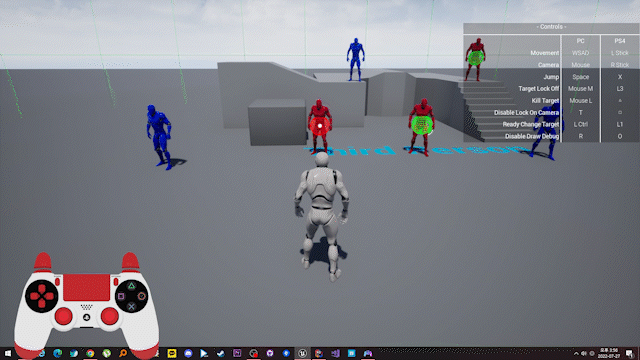Click the 'Disable Draw Debug' label

click(532, 136)
